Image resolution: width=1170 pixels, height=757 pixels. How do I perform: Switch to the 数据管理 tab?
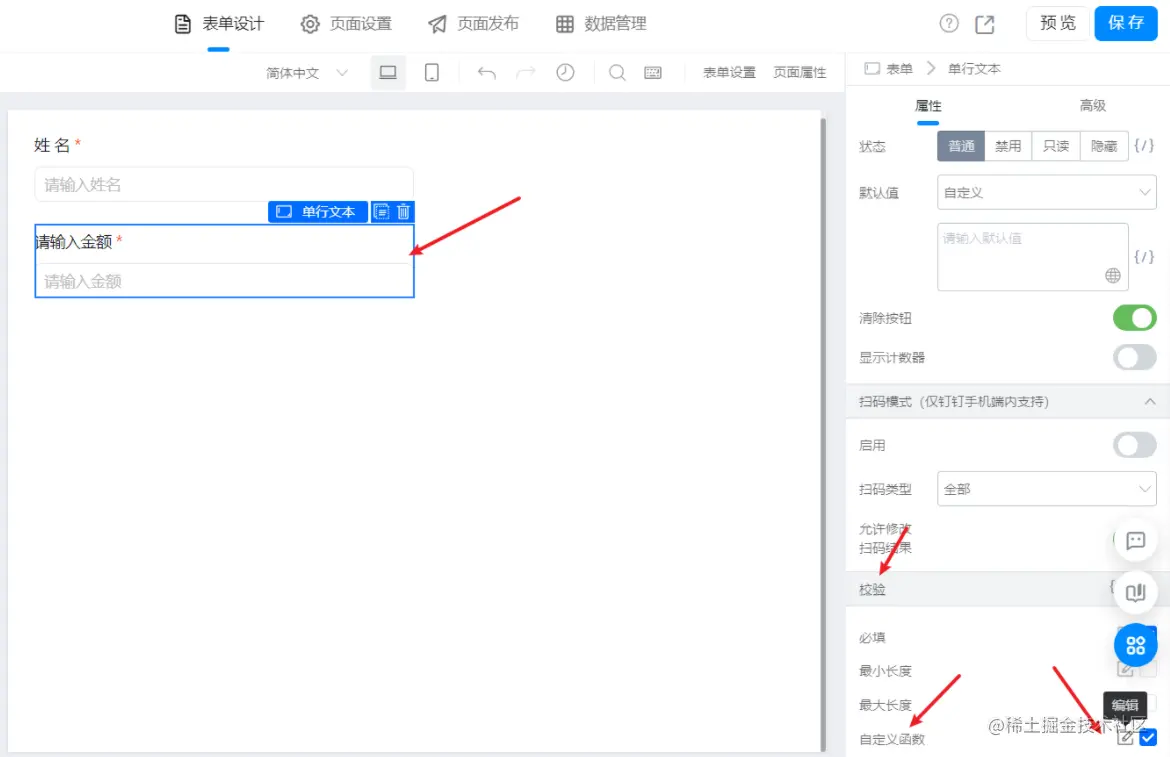tap(599, 24)
